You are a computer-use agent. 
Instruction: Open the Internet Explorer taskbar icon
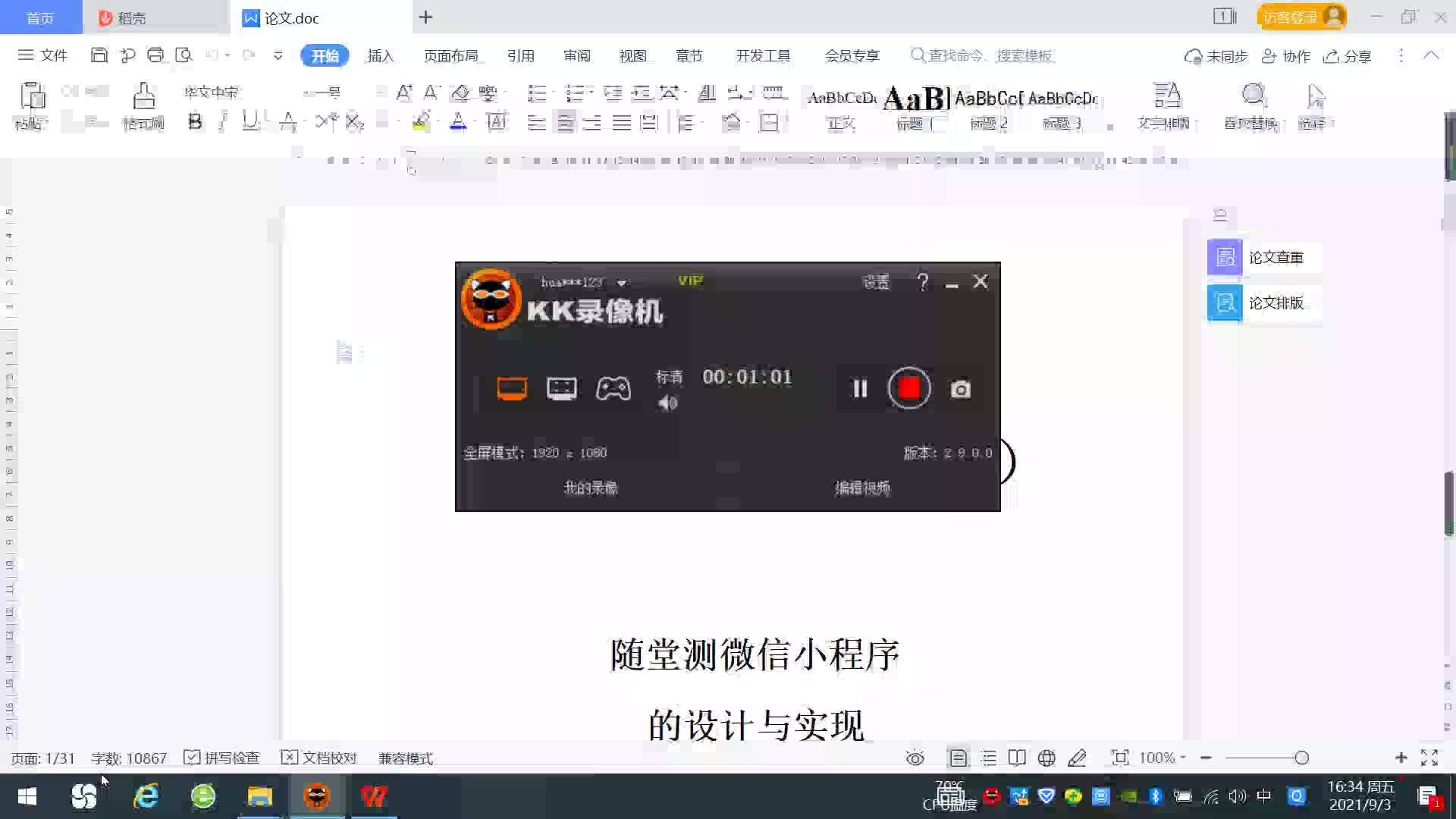146,796
